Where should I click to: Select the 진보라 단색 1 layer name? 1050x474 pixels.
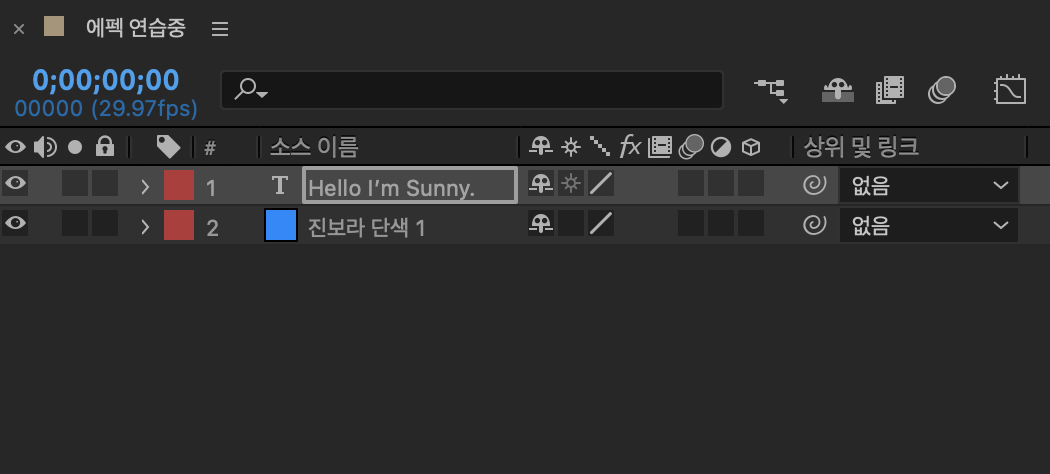pos(366,228)
